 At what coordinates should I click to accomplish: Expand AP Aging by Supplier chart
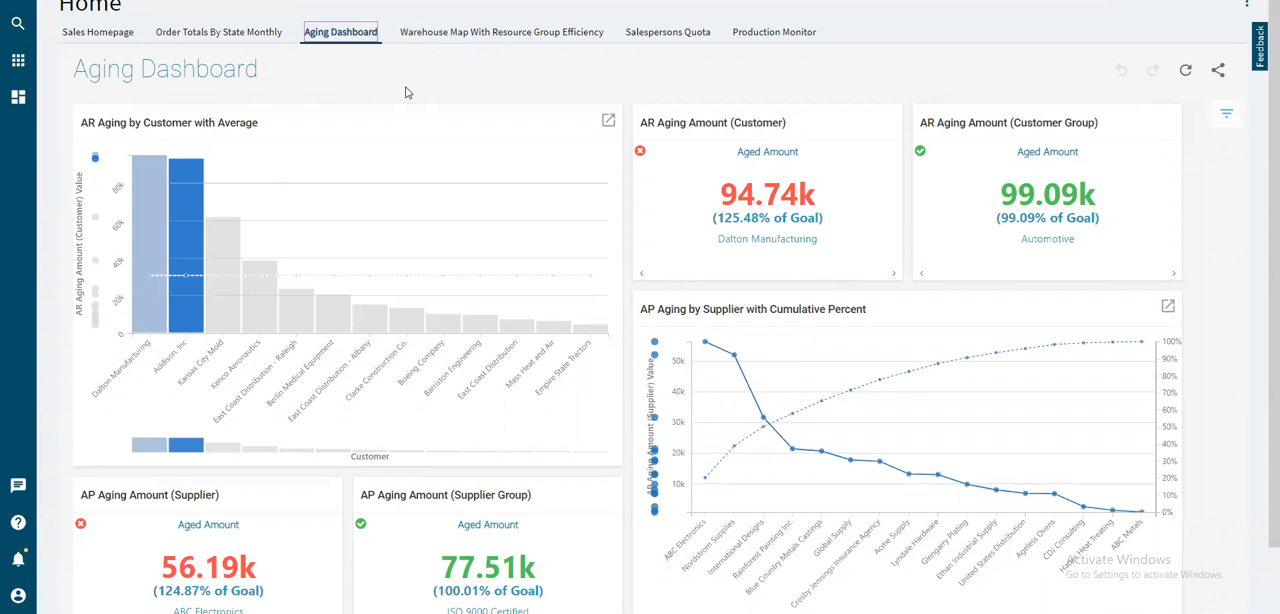[1167, 306]
